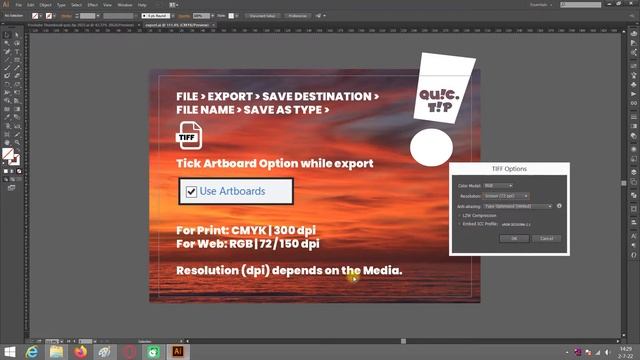Image resolution: width=640 pixels, height=360 pixels.
Task: Choose the Magic Wand tool
Action: 7,43
